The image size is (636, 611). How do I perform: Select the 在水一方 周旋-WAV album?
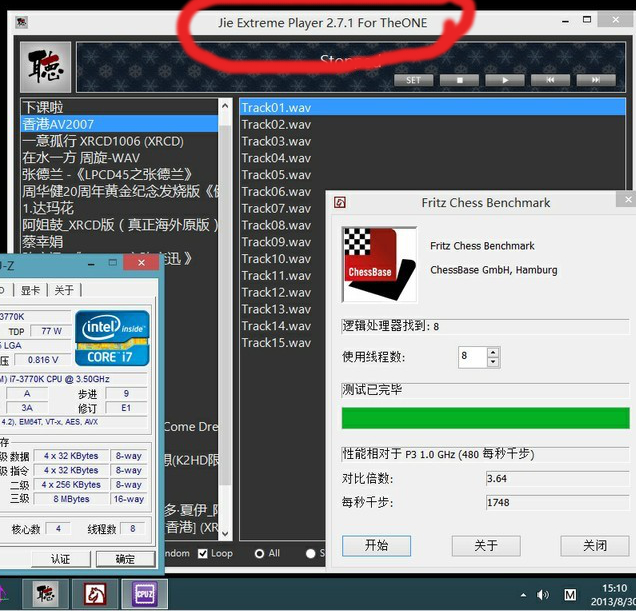(x=120, y=157)
